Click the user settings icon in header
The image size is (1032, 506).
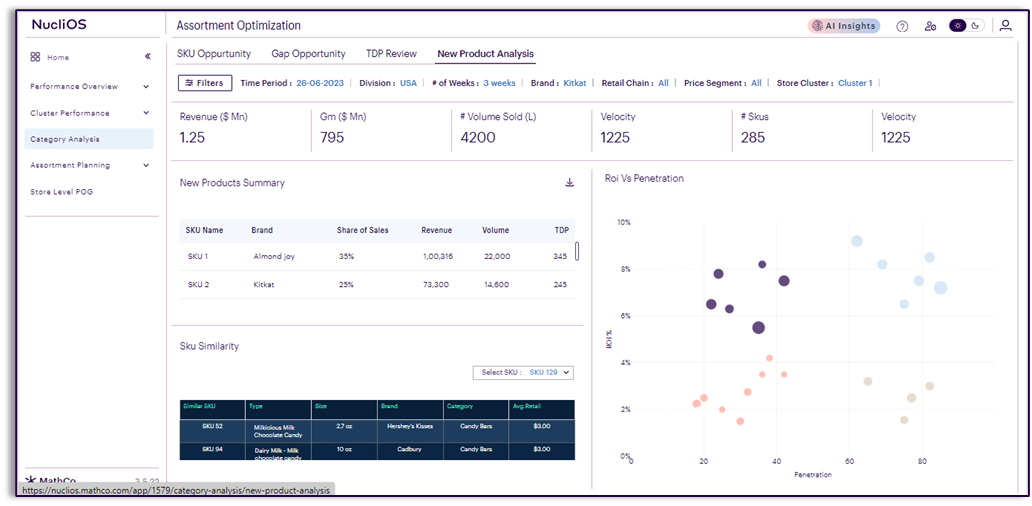click(x=930, y=26)
